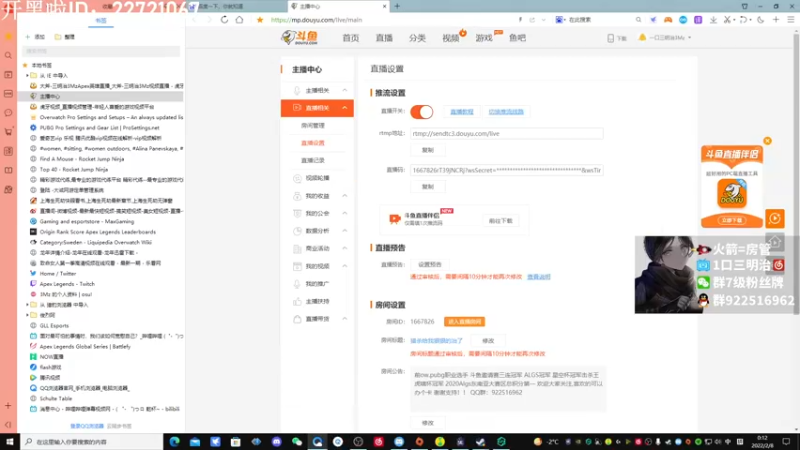Click the 数据分析 pie chart icon
The image size is (800, 450).
tap(297, 231)
